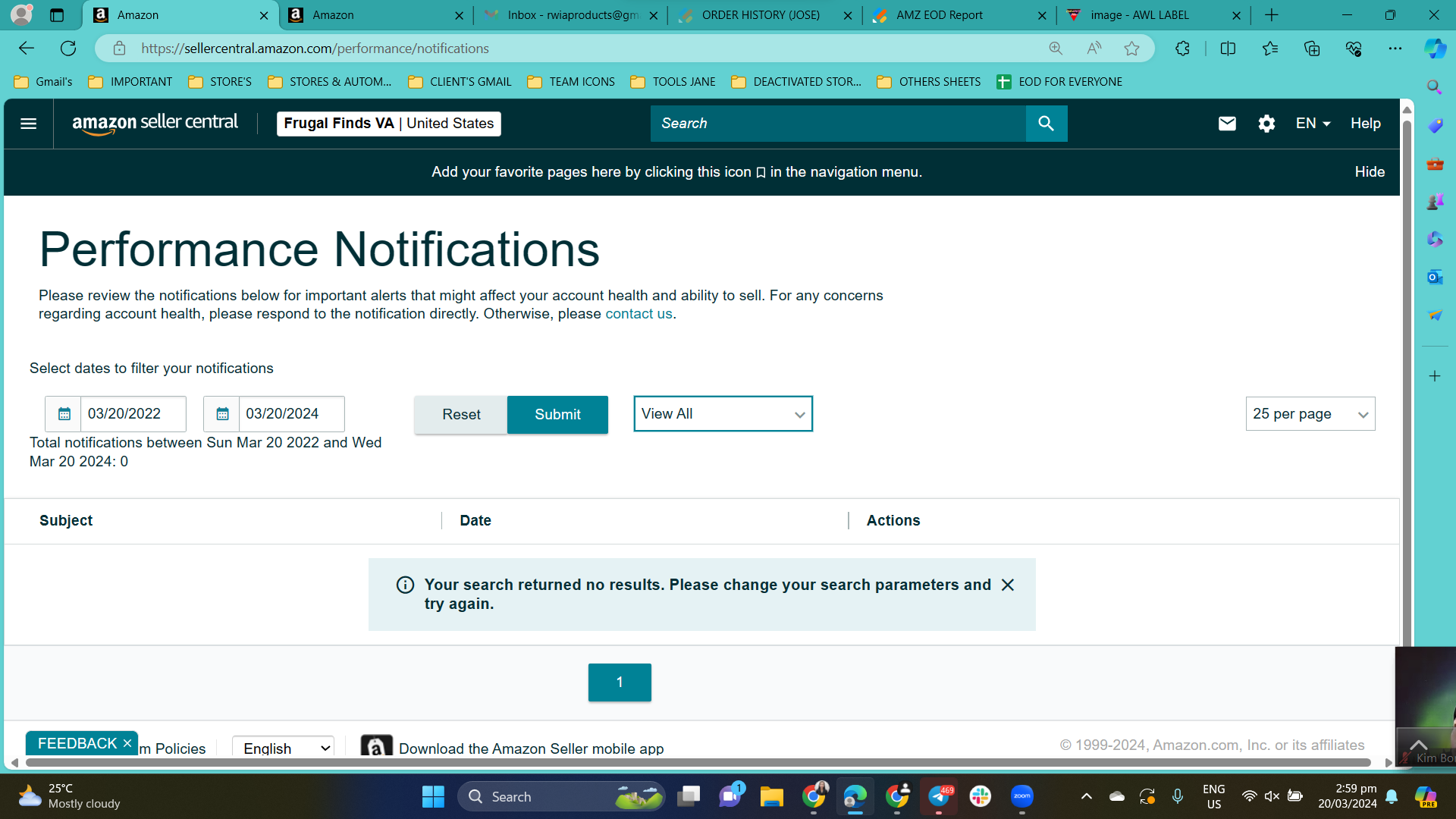Viewport: 1456px width, 819px height.
Task: Hide the favorites bar banner
Action: pos(1370,172)
